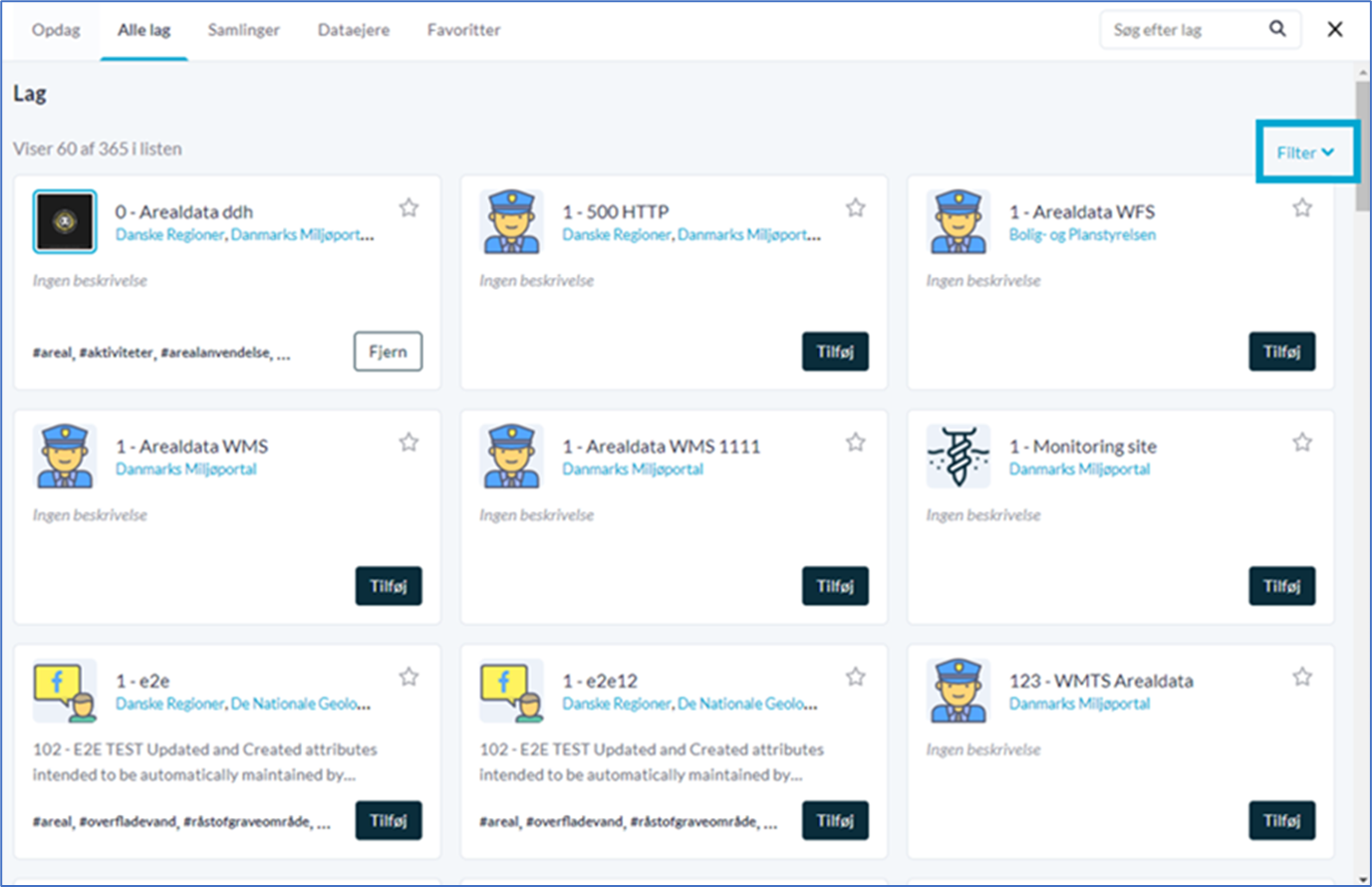Click the officer avatar of 1 - Arealdata WMS
Viewport: 1372px width, 887px height.
(65, 455)
